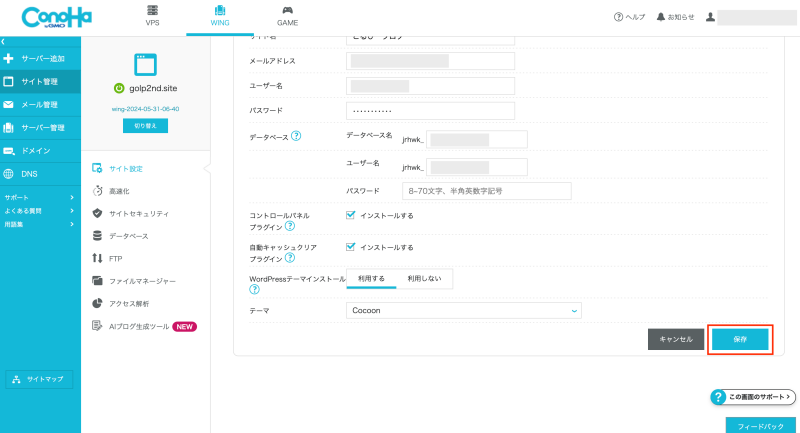Open the テーマ Cocoon dropdown
The image size is (800, 433).
tap(463, 311)
